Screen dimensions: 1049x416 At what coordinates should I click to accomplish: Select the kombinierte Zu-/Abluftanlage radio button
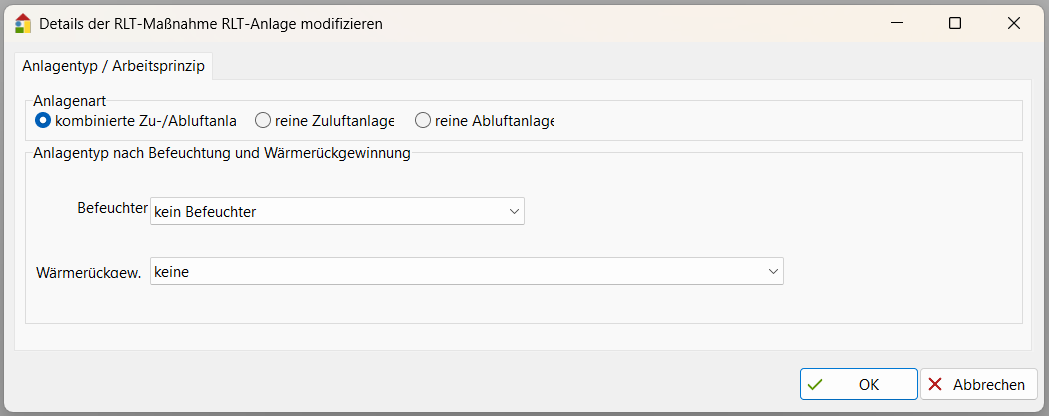click(43, 121)
